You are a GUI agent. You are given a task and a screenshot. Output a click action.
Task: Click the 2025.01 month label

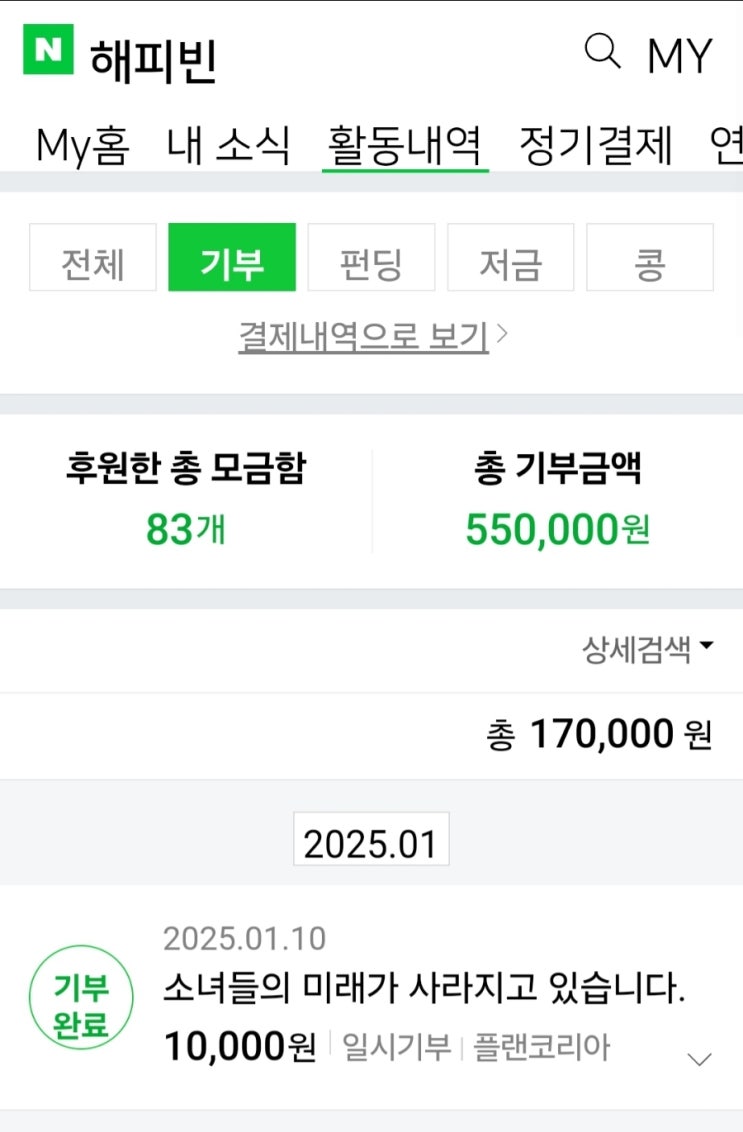(371, 844)
